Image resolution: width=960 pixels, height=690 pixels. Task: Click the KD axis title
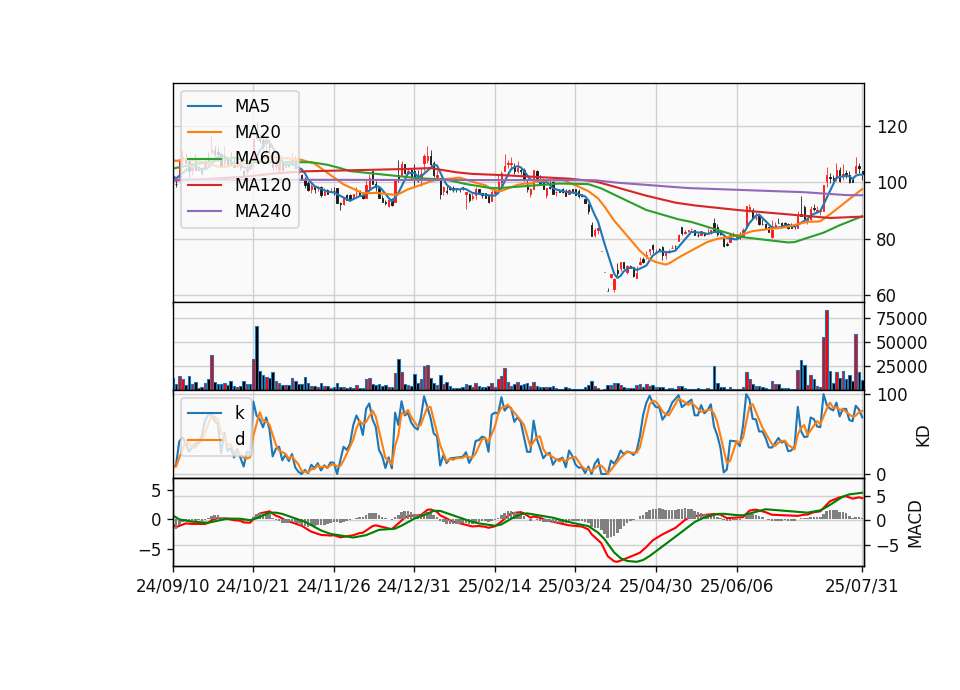922,436
